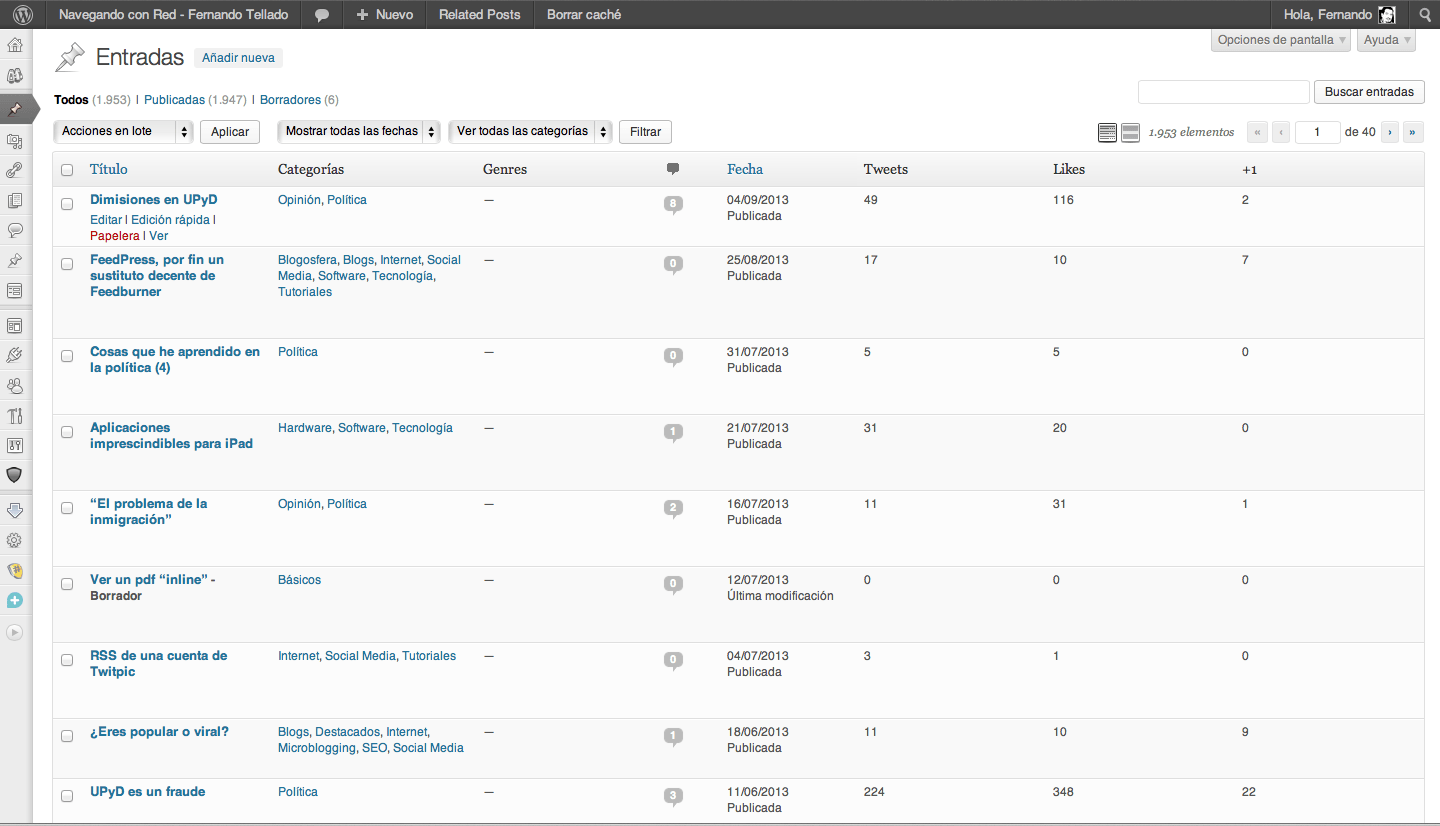Switch to excerpt view mode icon

(1130, 133)
